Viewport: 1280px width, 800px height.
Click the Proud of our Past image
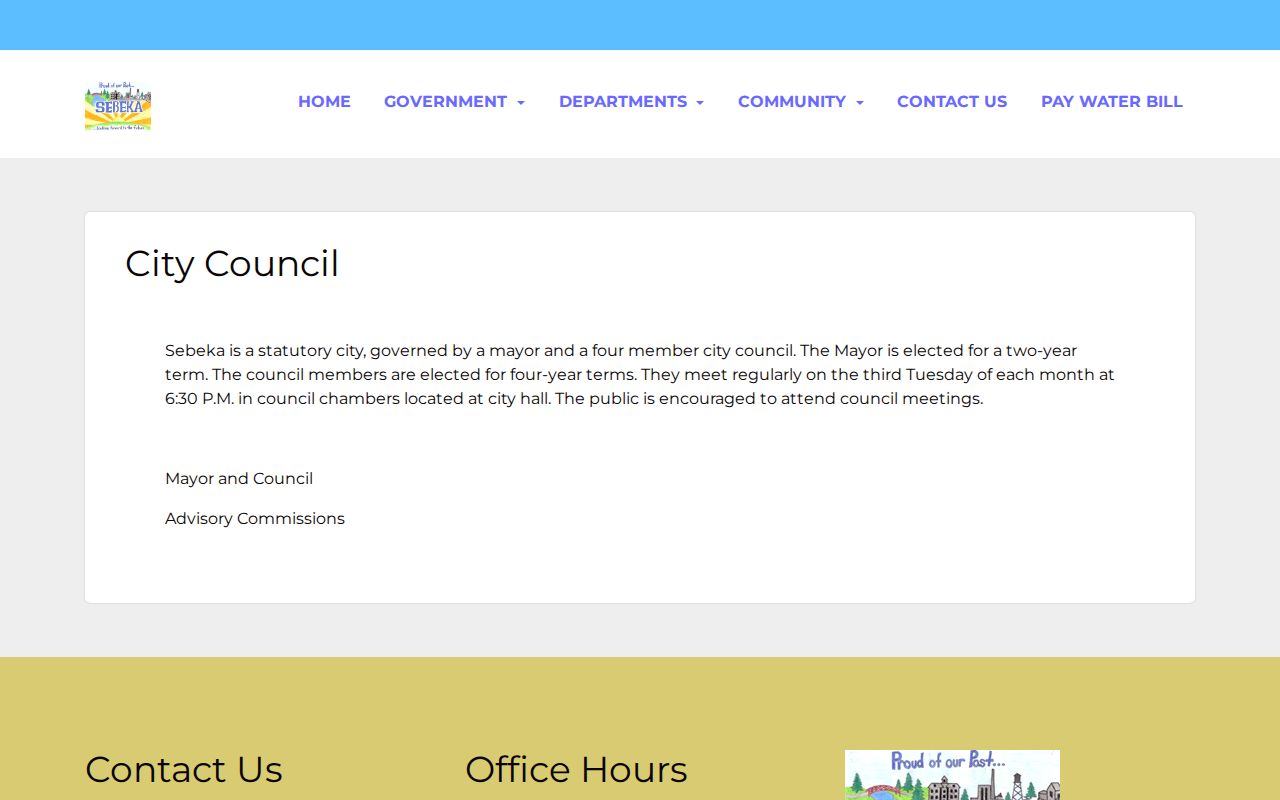[952, 775]
